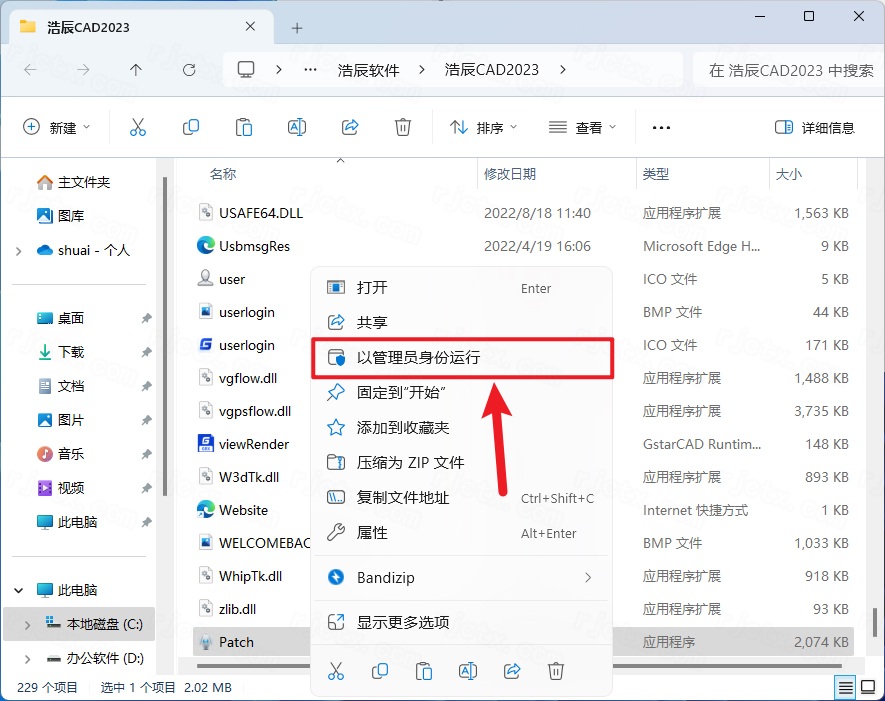Click the share icon in the toolbar
This screenshot has height=701, width=885.
pos(350,127)
